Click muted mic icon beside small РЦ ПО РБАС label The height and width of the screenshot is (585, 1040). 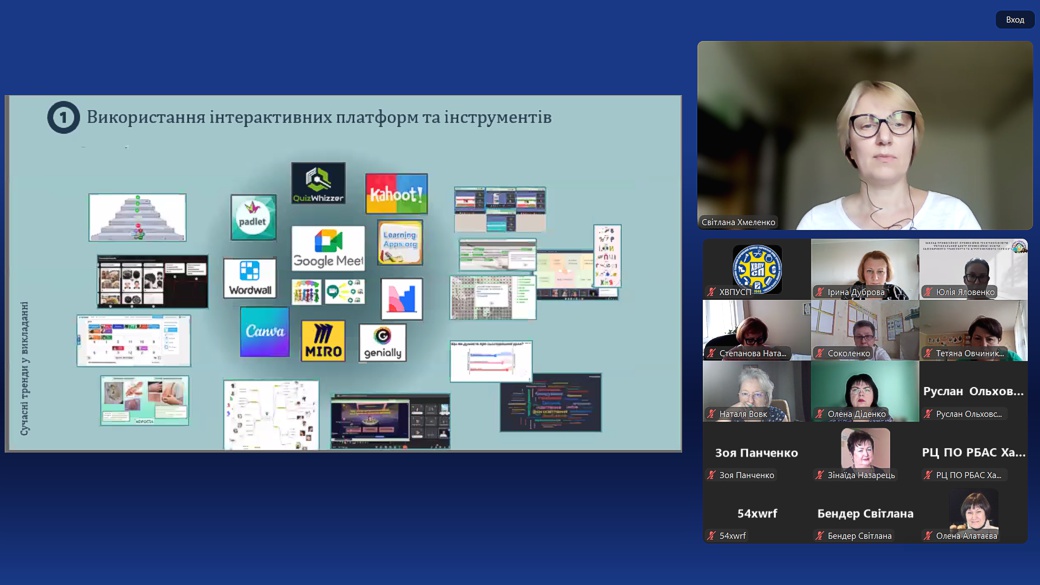929,475
